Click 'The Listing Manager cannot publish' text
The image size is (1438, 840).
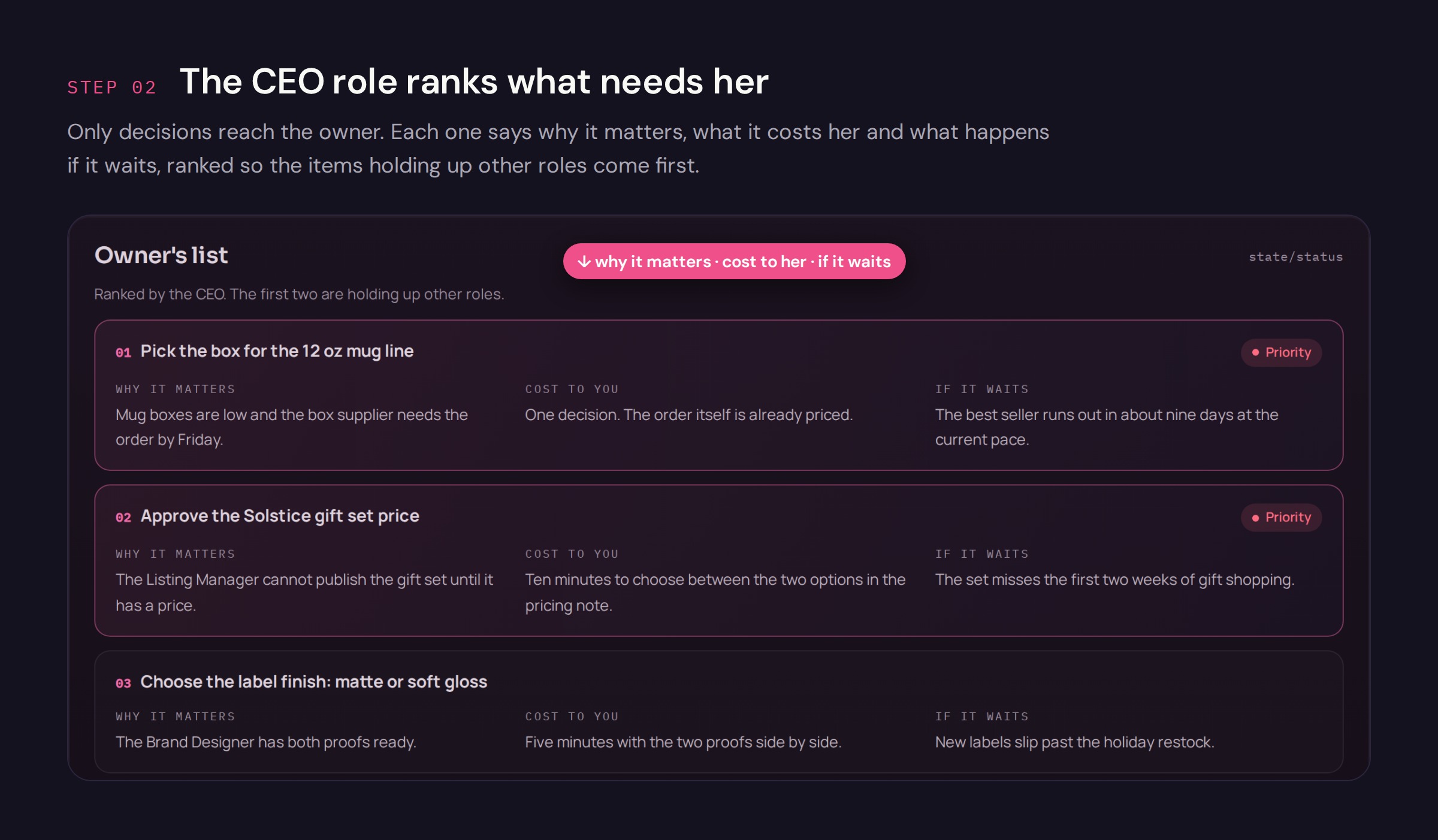click(304, 593)
